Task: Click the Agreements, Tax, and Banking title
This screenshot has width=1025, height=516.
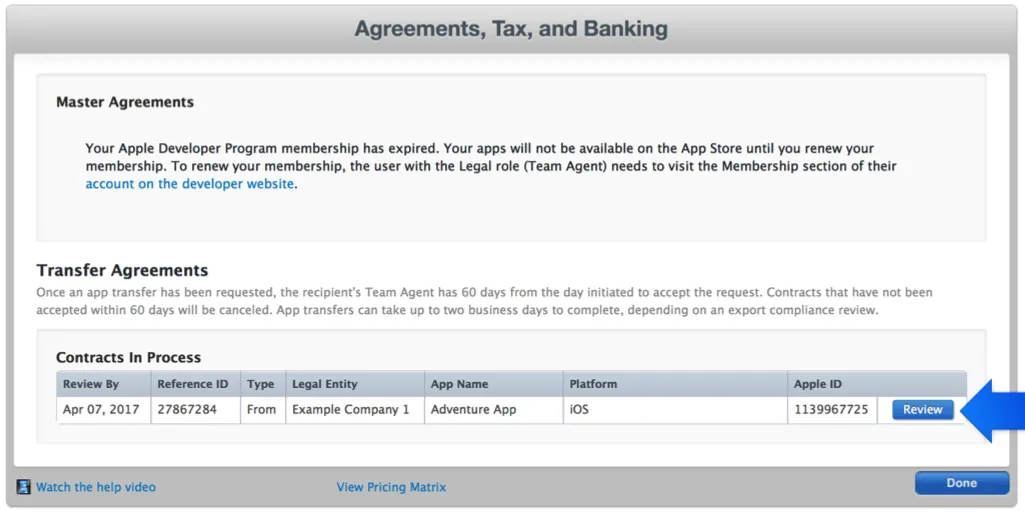Action: [x=511, y=29]
